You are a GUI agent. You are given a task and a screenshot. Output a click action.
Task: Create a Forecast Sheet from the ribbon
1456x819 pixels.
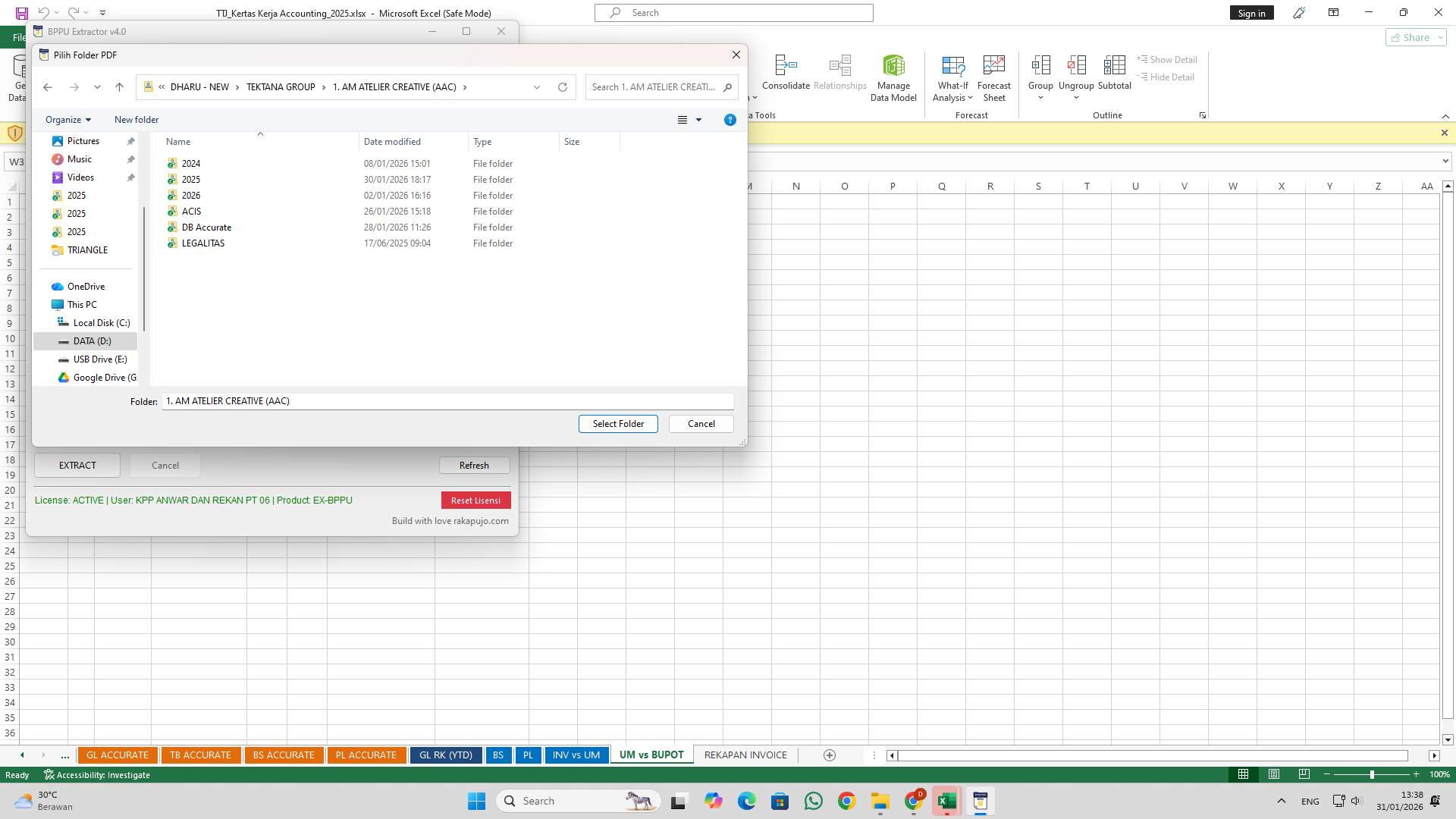[x=994, y=76]
